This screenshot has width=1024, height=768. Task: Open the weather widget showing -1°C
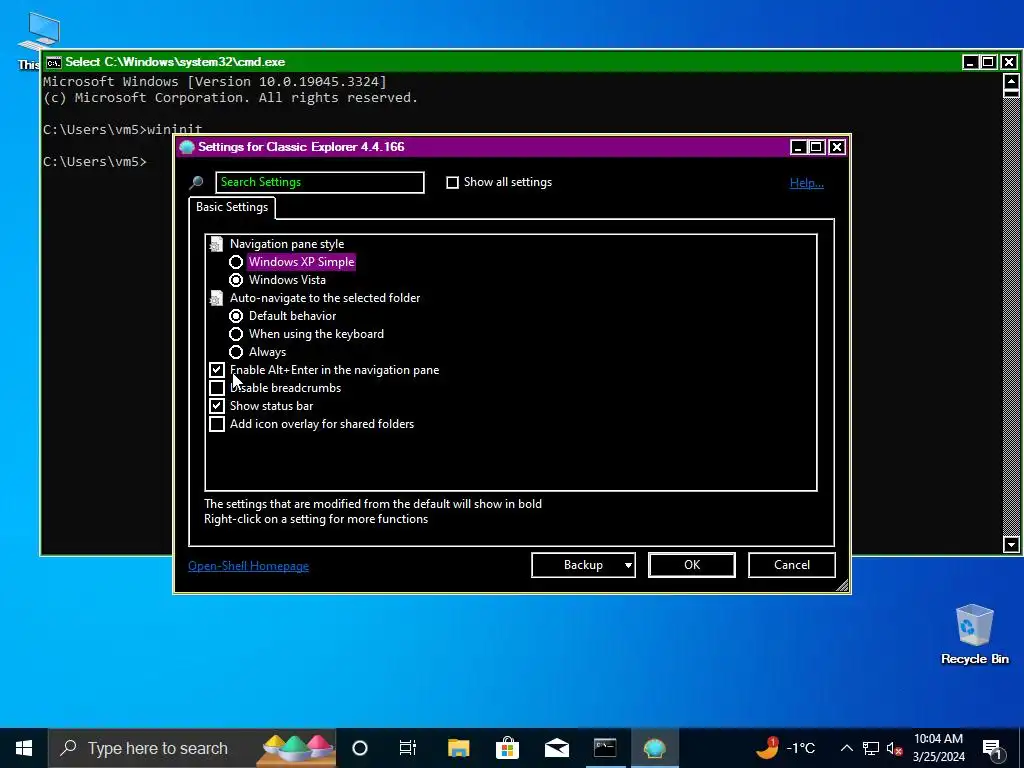(786, 748)
